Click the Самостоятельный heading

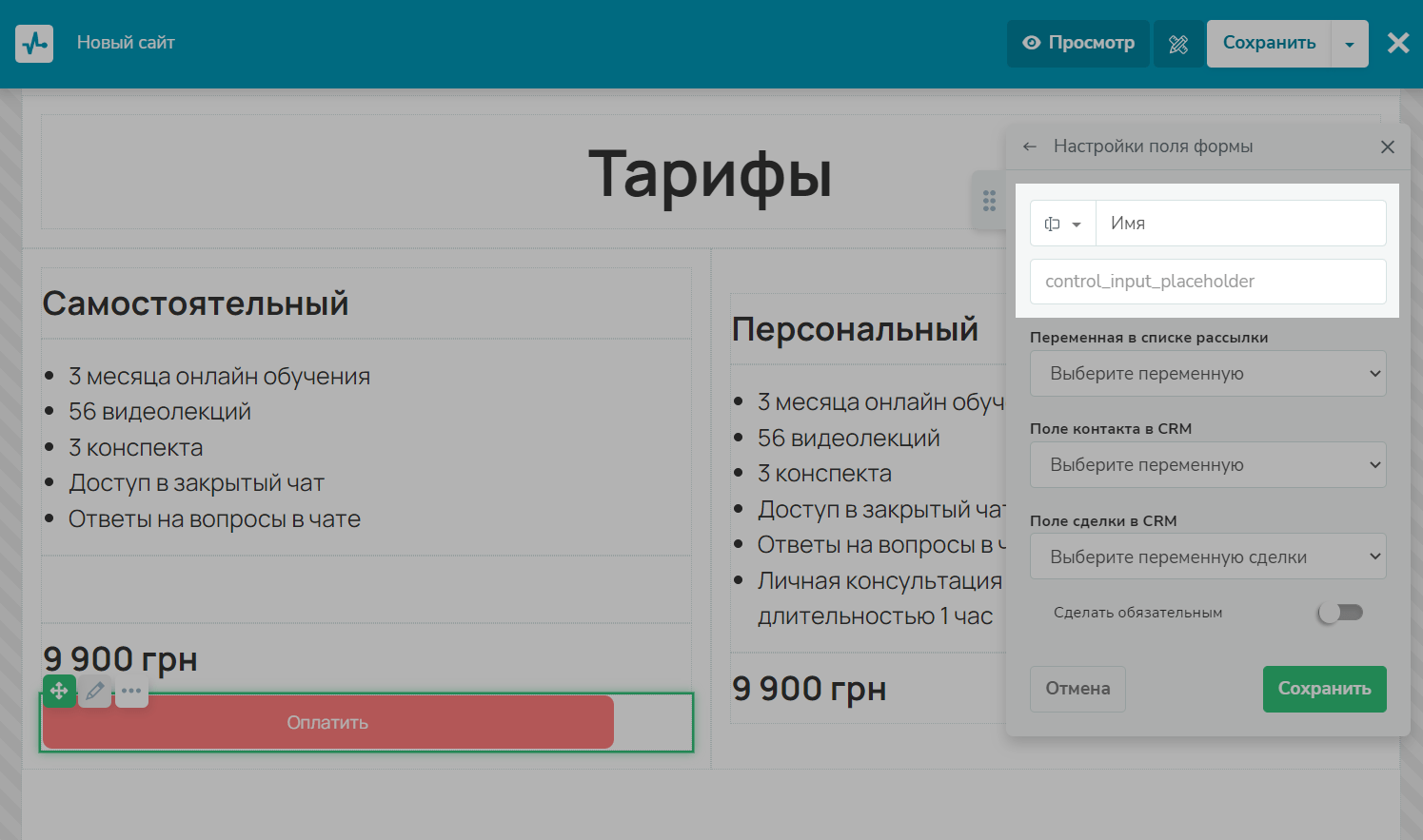[x=196, y=303]
